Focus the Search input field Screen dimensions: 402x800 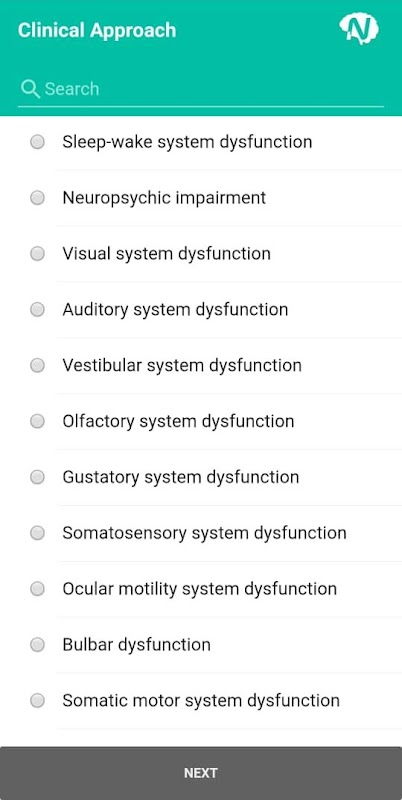click(200, 89)
